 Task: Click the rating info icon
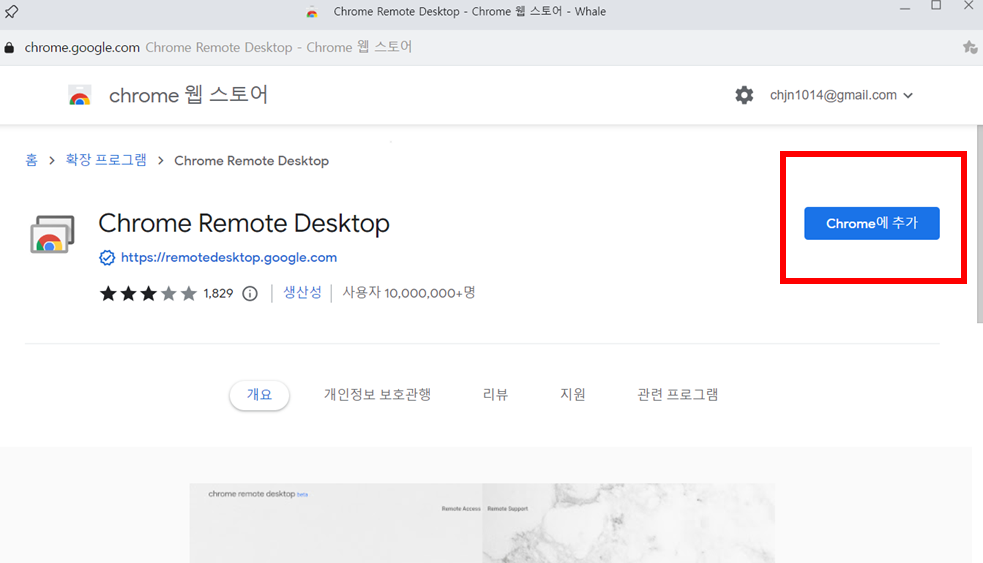(250, 293)
